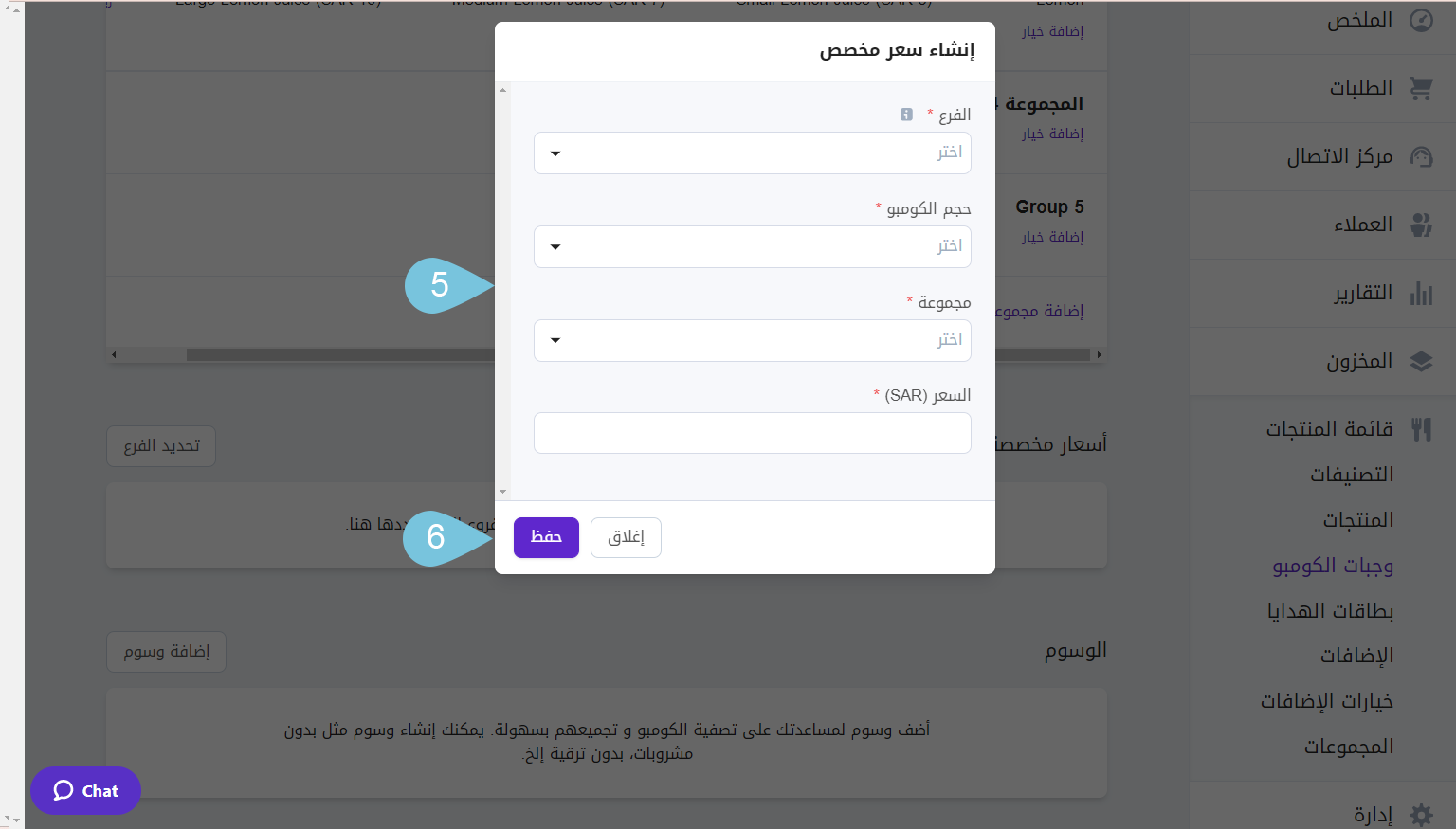
Task: Select التصنيفات submenu item
Action: 1352,475
